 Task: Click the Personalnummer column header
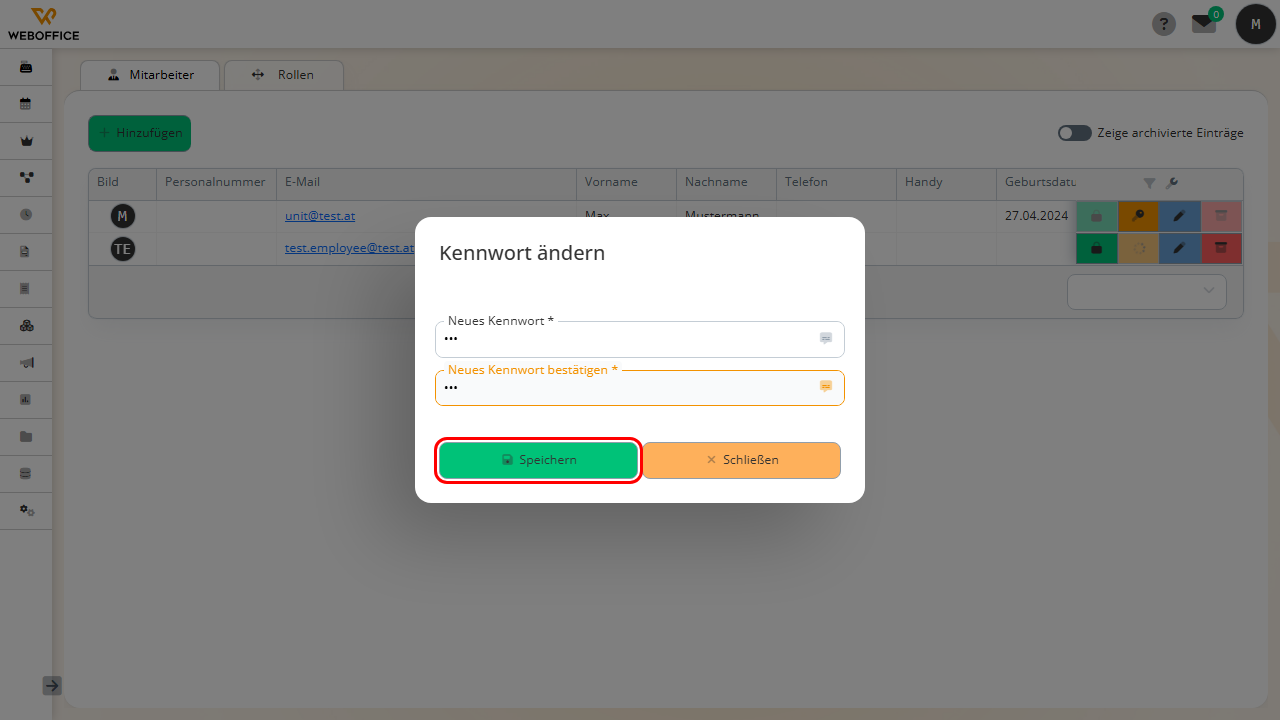pyautogui.click(x=215, y=183)
